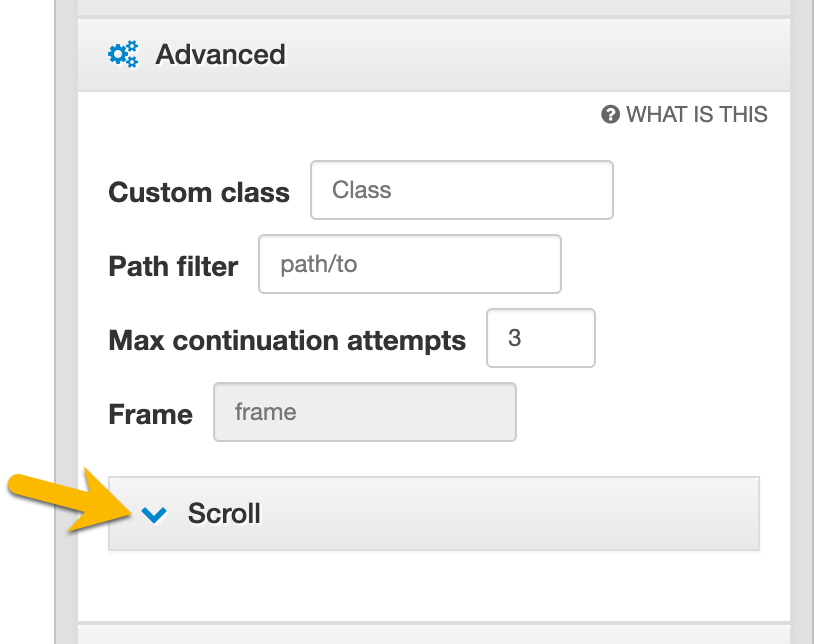Open the WHAT IS THIS help link

(x=696, y=115)
